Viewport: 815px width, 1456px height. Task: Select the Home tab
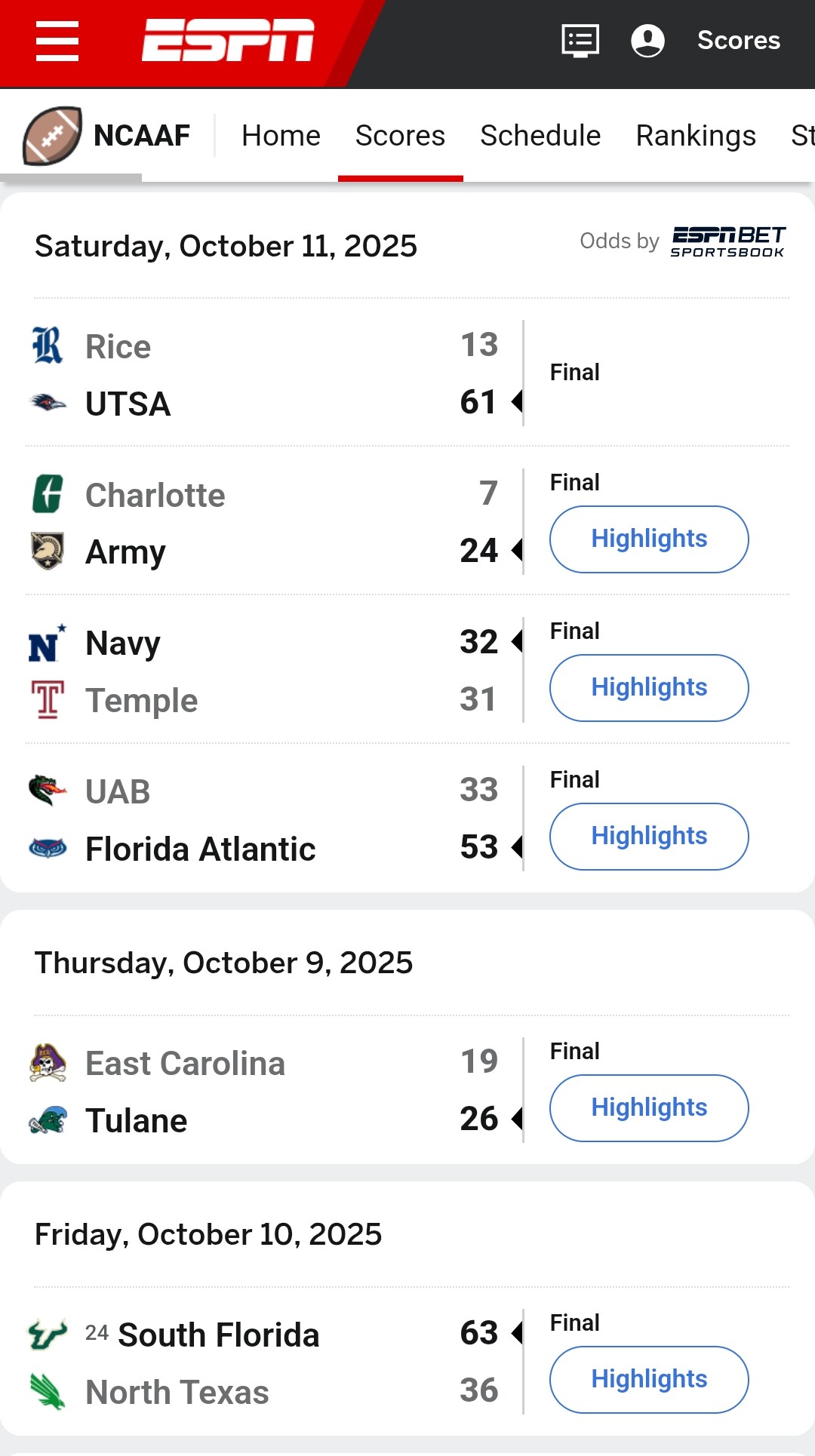281,136
